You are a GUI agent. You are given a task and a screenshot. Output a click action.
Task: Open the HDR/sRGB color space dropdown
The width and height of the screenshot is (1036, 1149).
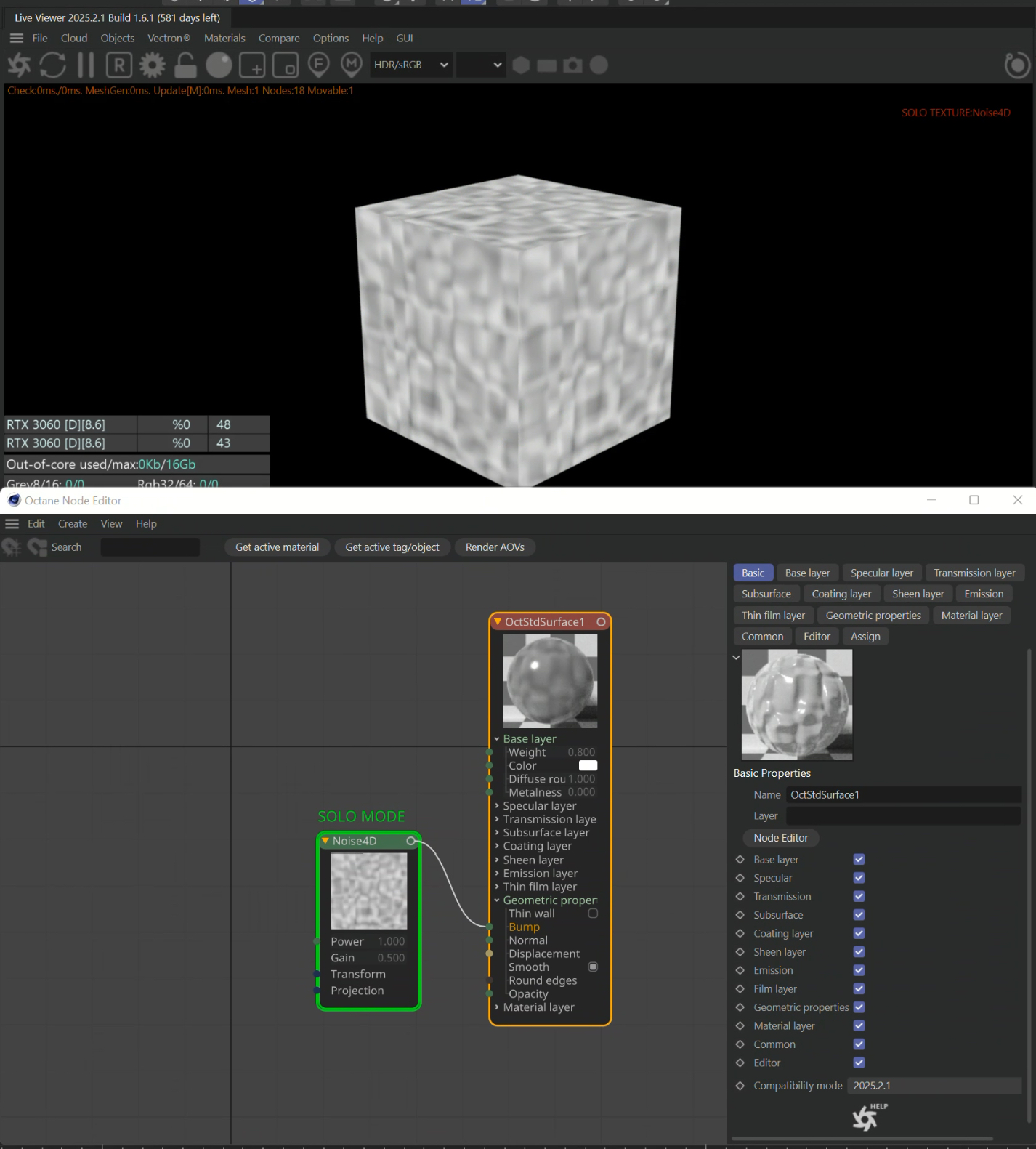coord(411,65)
